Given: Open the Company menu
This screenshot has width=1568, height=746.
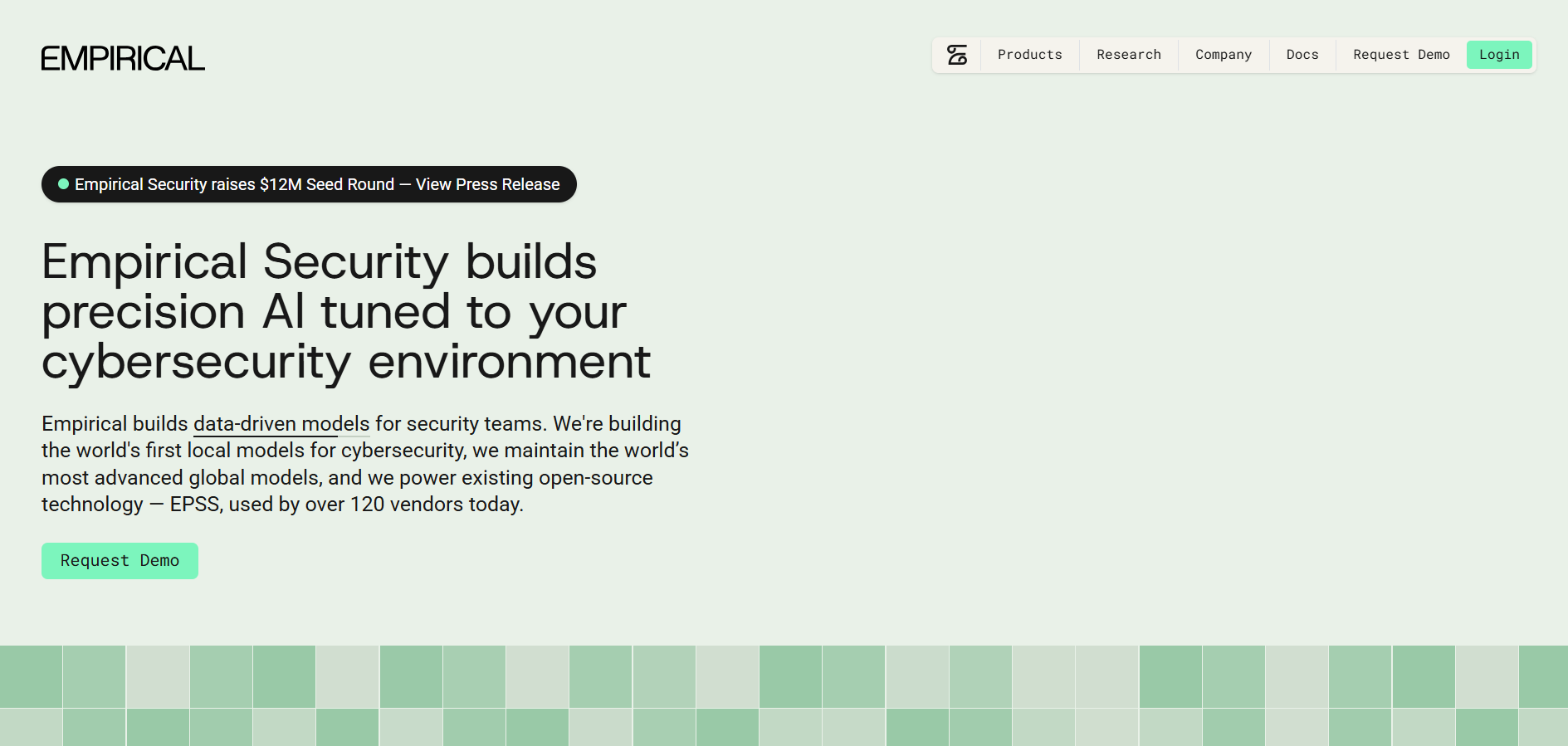Looking at the screenshot, I should point(1224,55).
